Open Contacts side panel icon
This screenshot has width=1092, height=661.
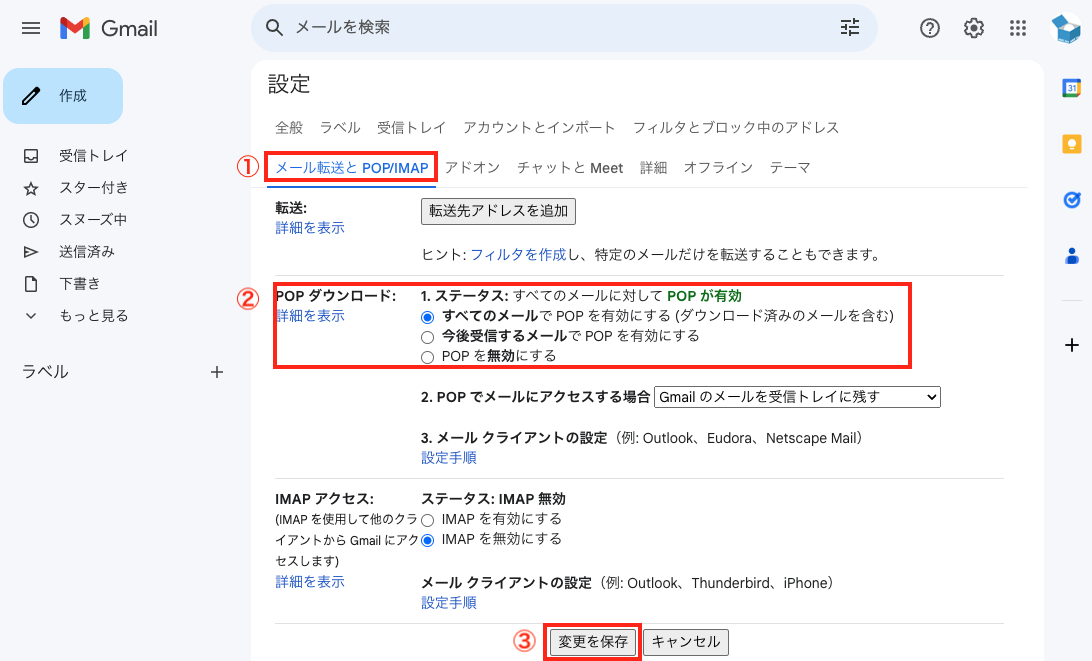pyautogui.click(x=1071, y=256)
